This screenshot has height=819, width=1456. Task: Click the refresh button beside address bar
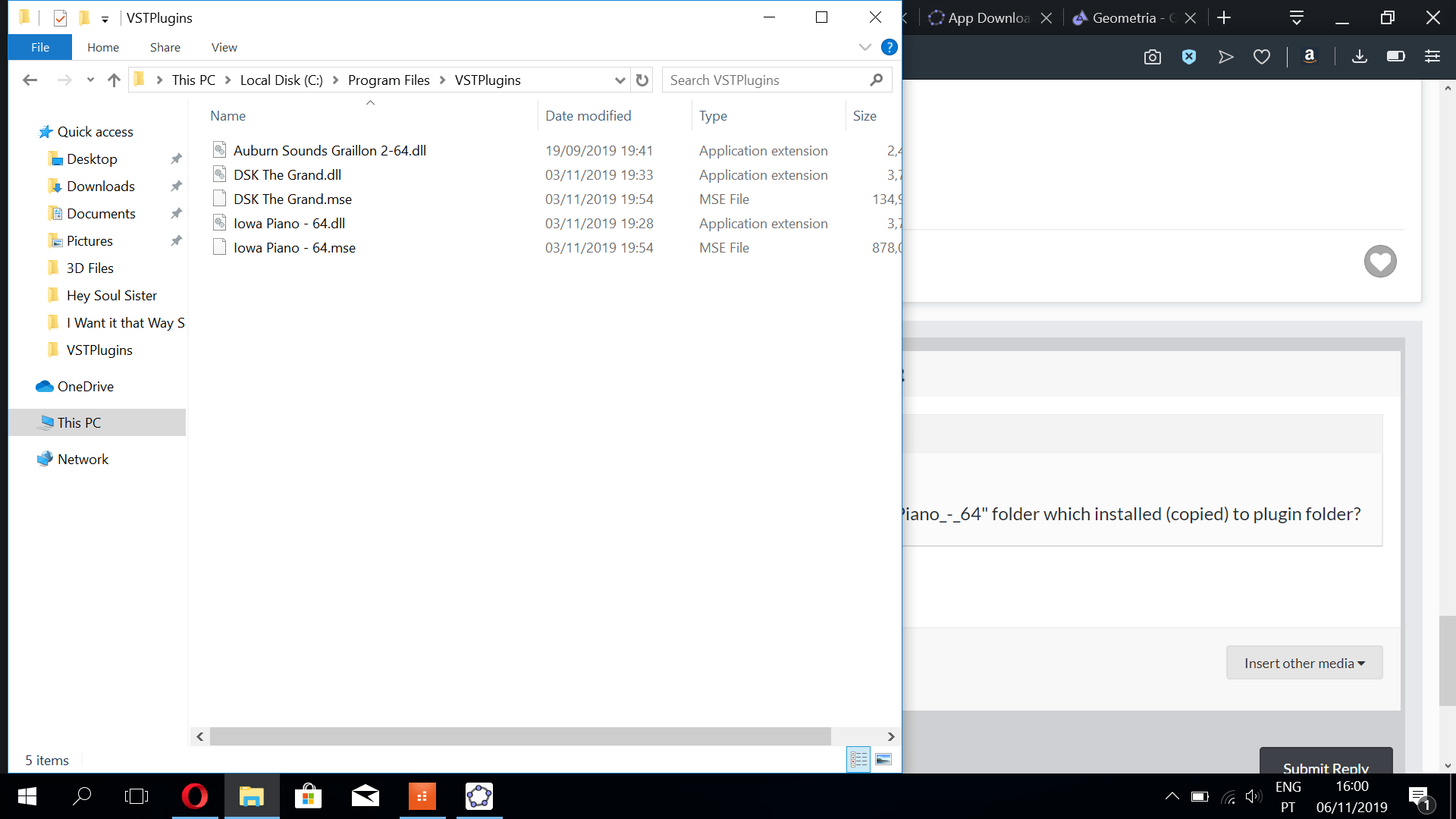tap(642, 80)
